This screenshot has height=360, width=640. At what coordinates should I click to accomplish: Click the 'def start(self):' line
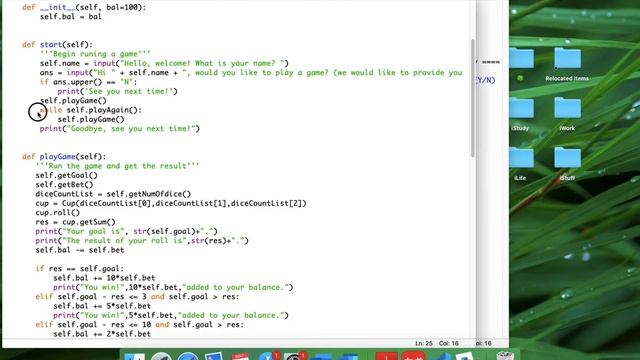(57, 44)
